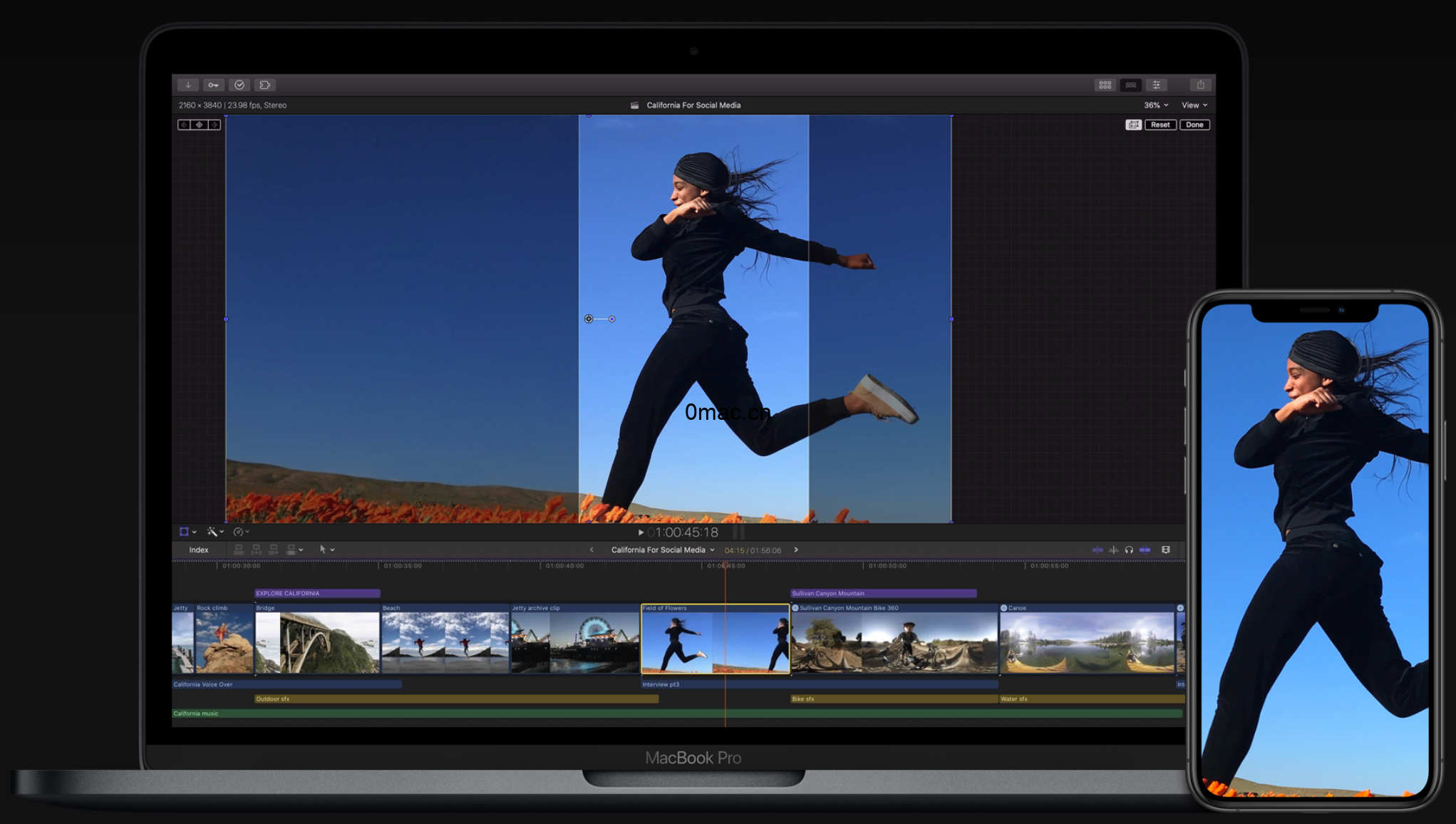Click the append clip edit icon
This screenshot has width=1456, height=824.
coord(273,550)
